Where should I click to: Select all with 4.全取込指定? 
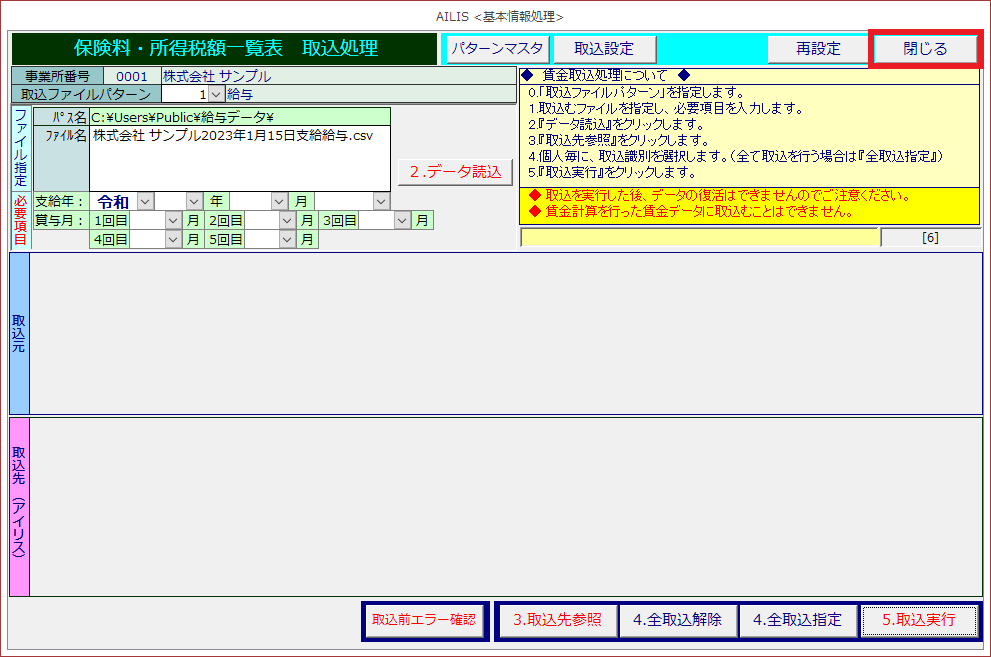point(797,620)
